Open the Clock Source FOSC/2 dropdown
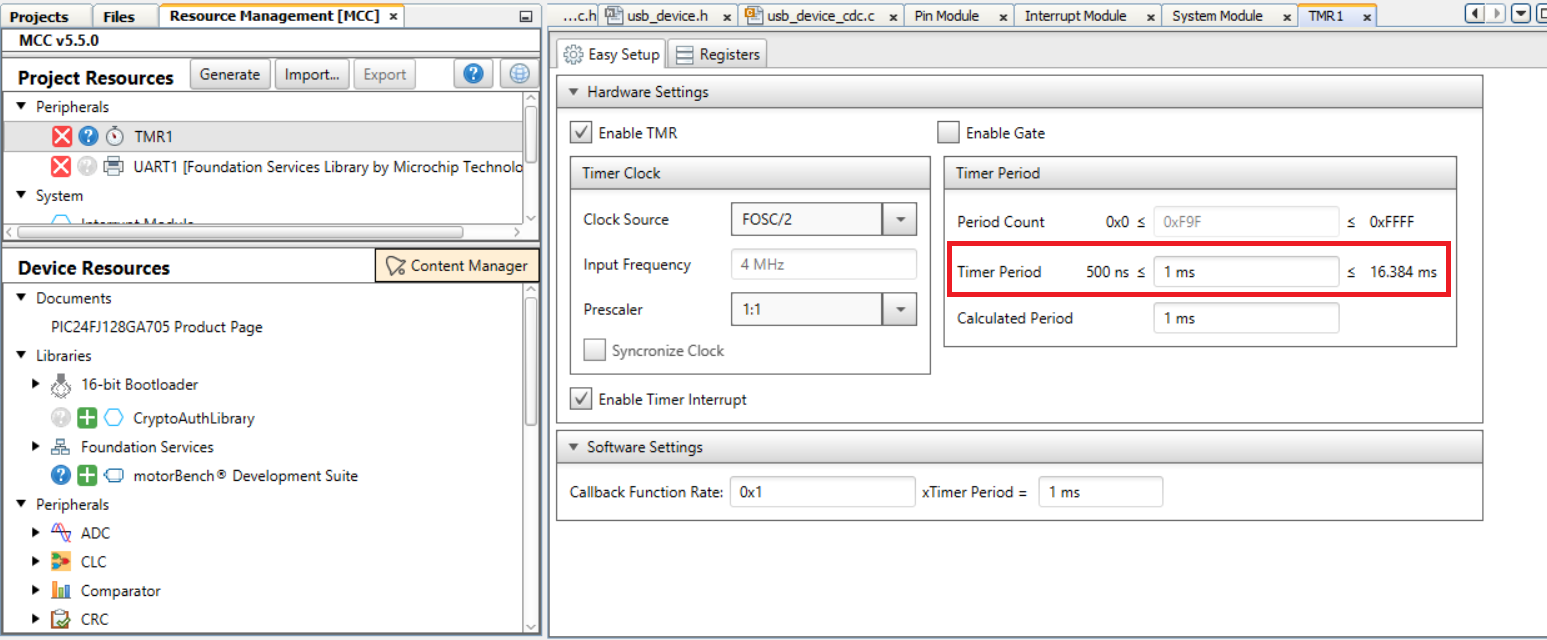 (899, 219)
